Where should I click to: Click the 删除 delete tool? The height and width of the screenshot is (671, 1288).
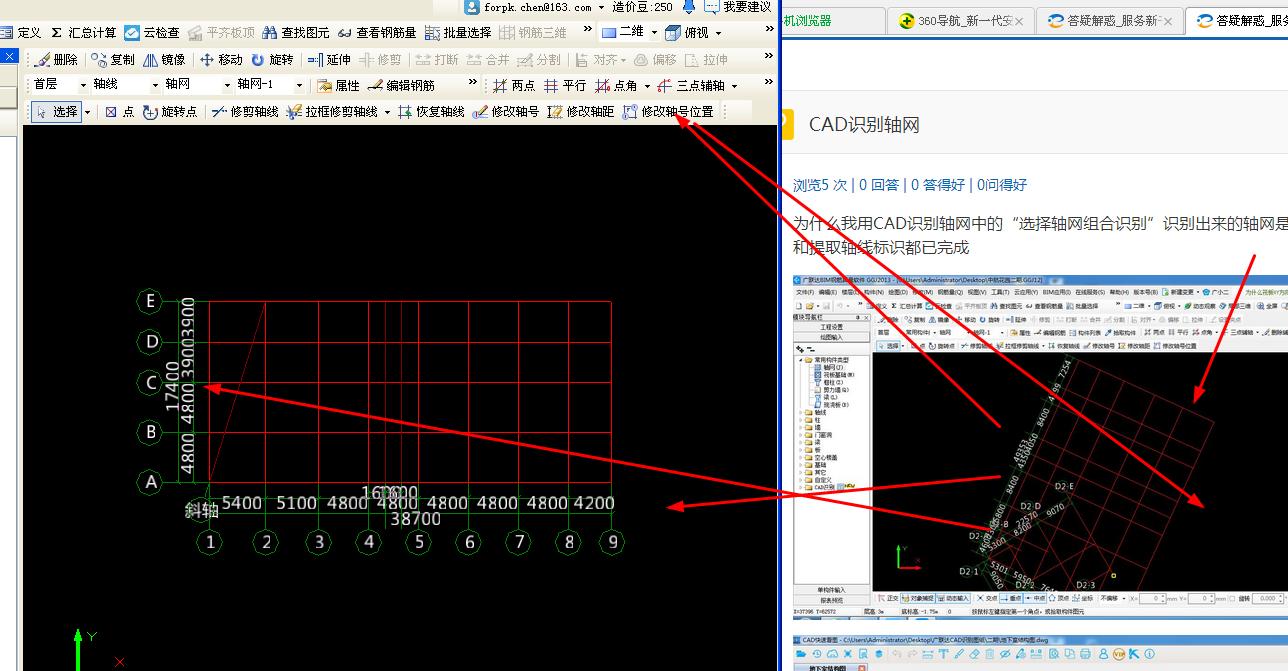(56, 60)
